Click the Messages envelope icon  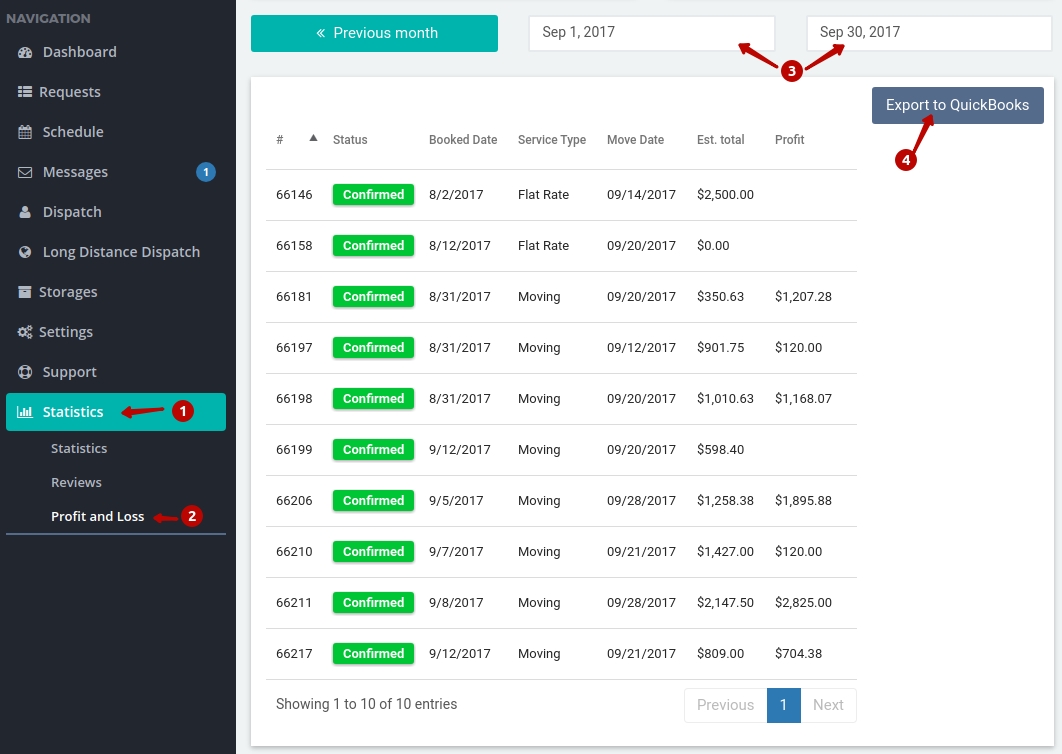[x=25, y=172]
